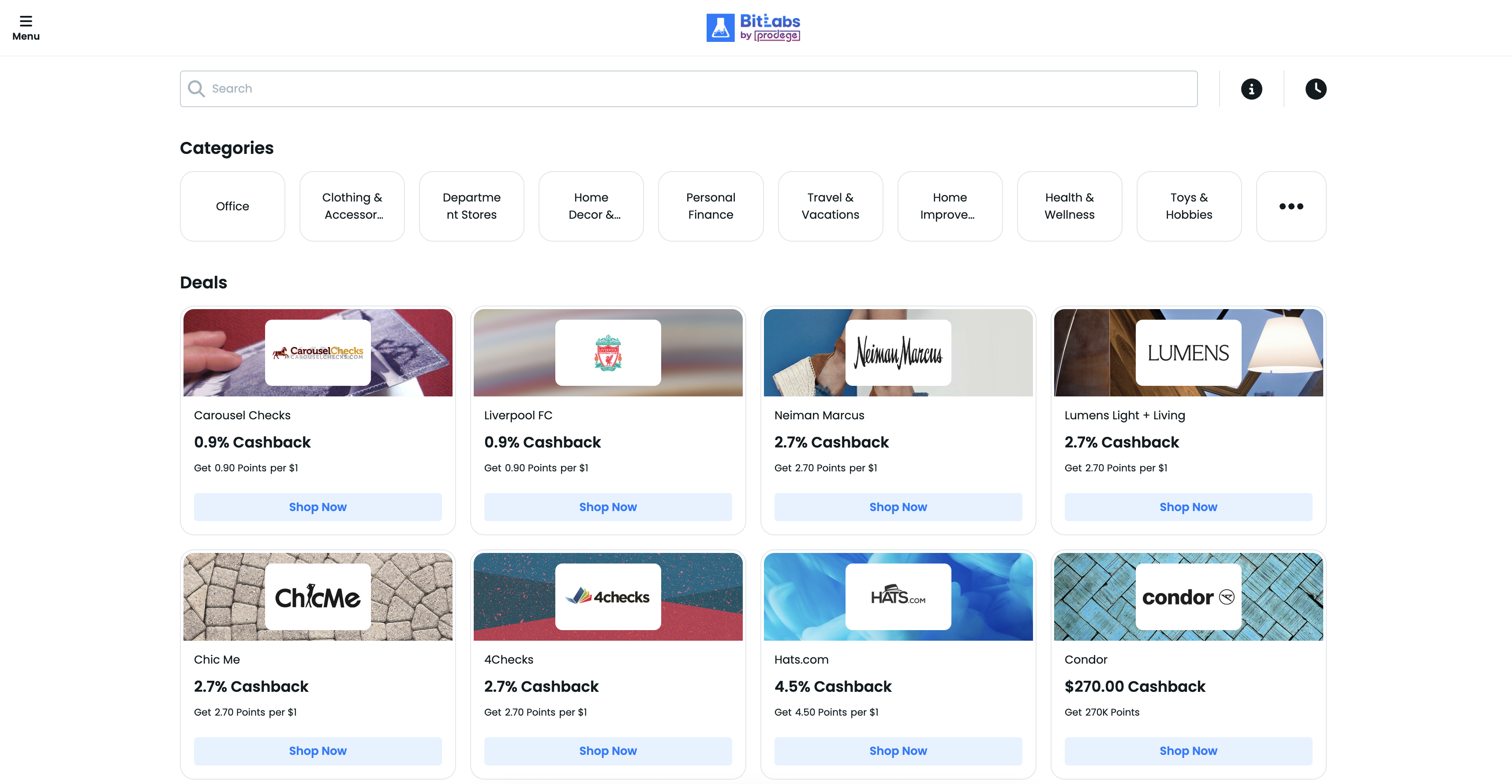Click the "Deals" heading

click(204, 282)
